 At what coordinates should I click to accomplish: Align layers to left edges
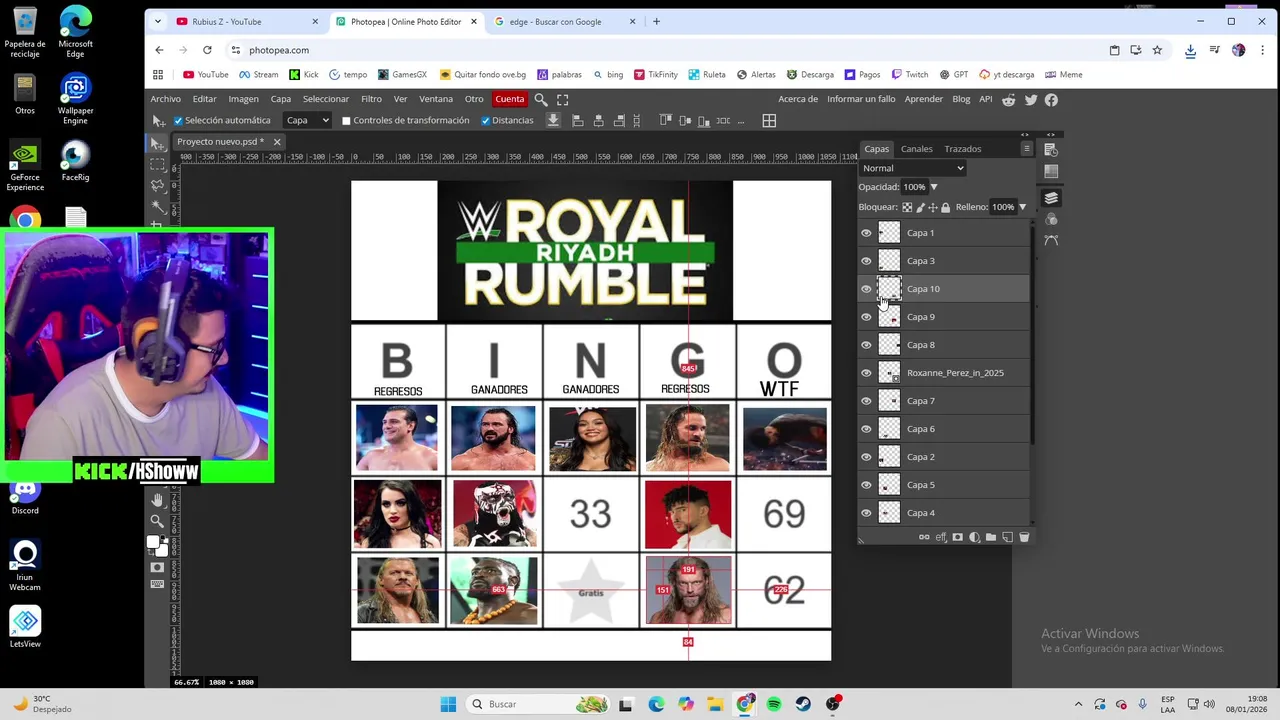coord(578,120)
